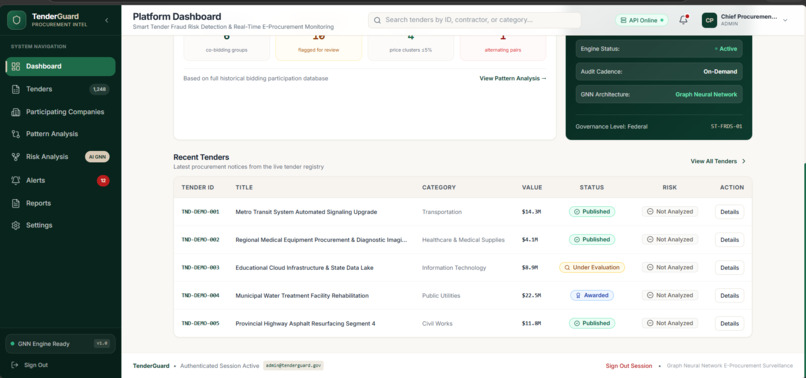Click the $22.5M value cell
806x378 pixels.
(531, 296)
